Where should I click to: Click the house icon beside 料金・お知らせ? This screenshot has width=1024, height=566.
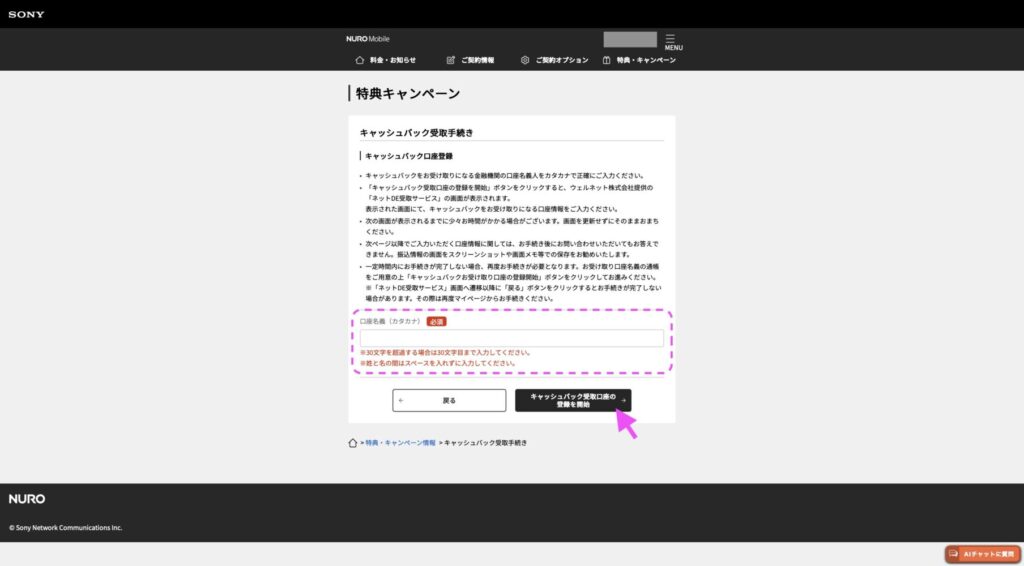coord(360,60)
